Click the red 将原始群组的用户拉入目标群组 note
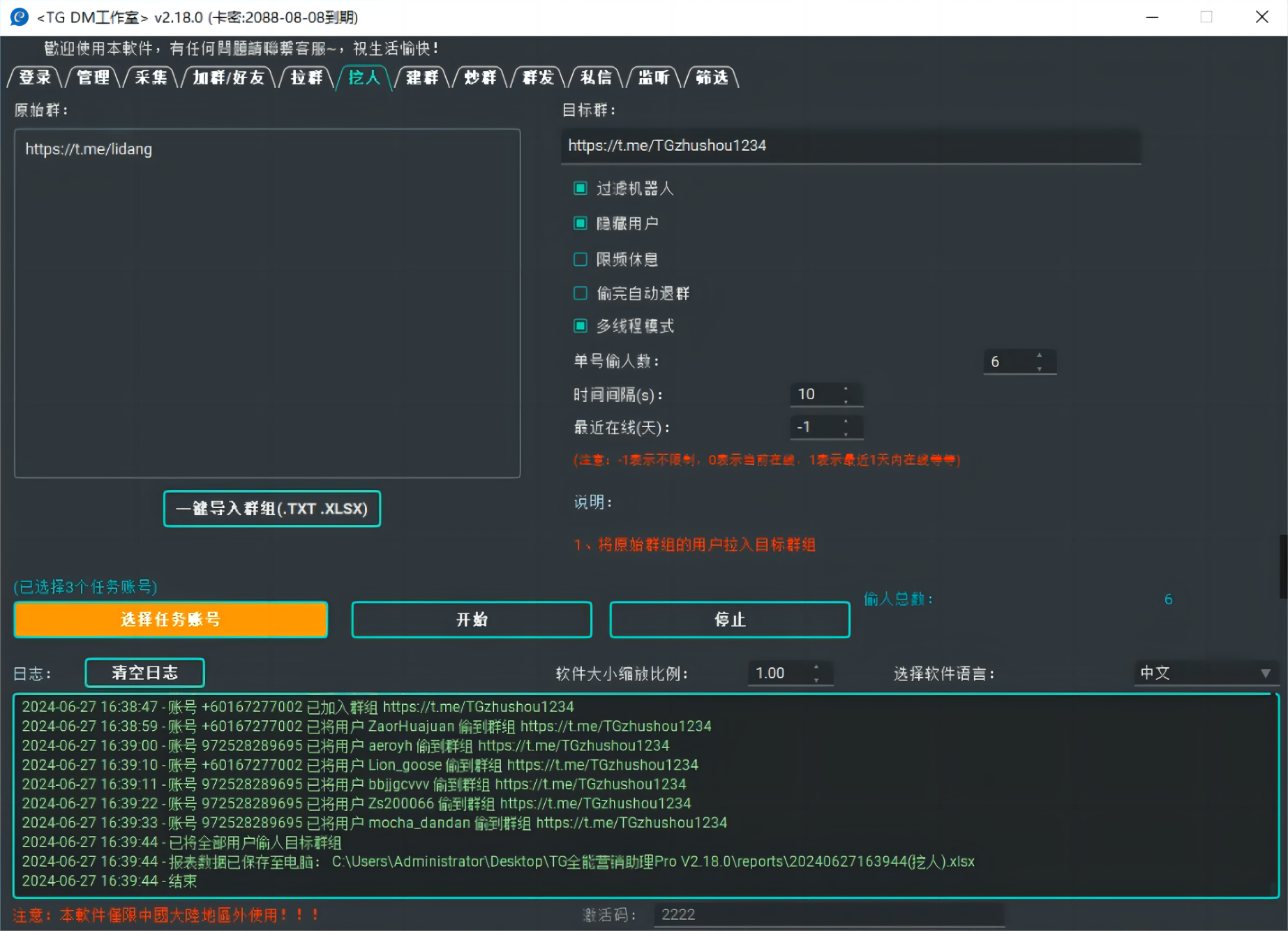The image size is (1288, 931). (x=695, y=545)
